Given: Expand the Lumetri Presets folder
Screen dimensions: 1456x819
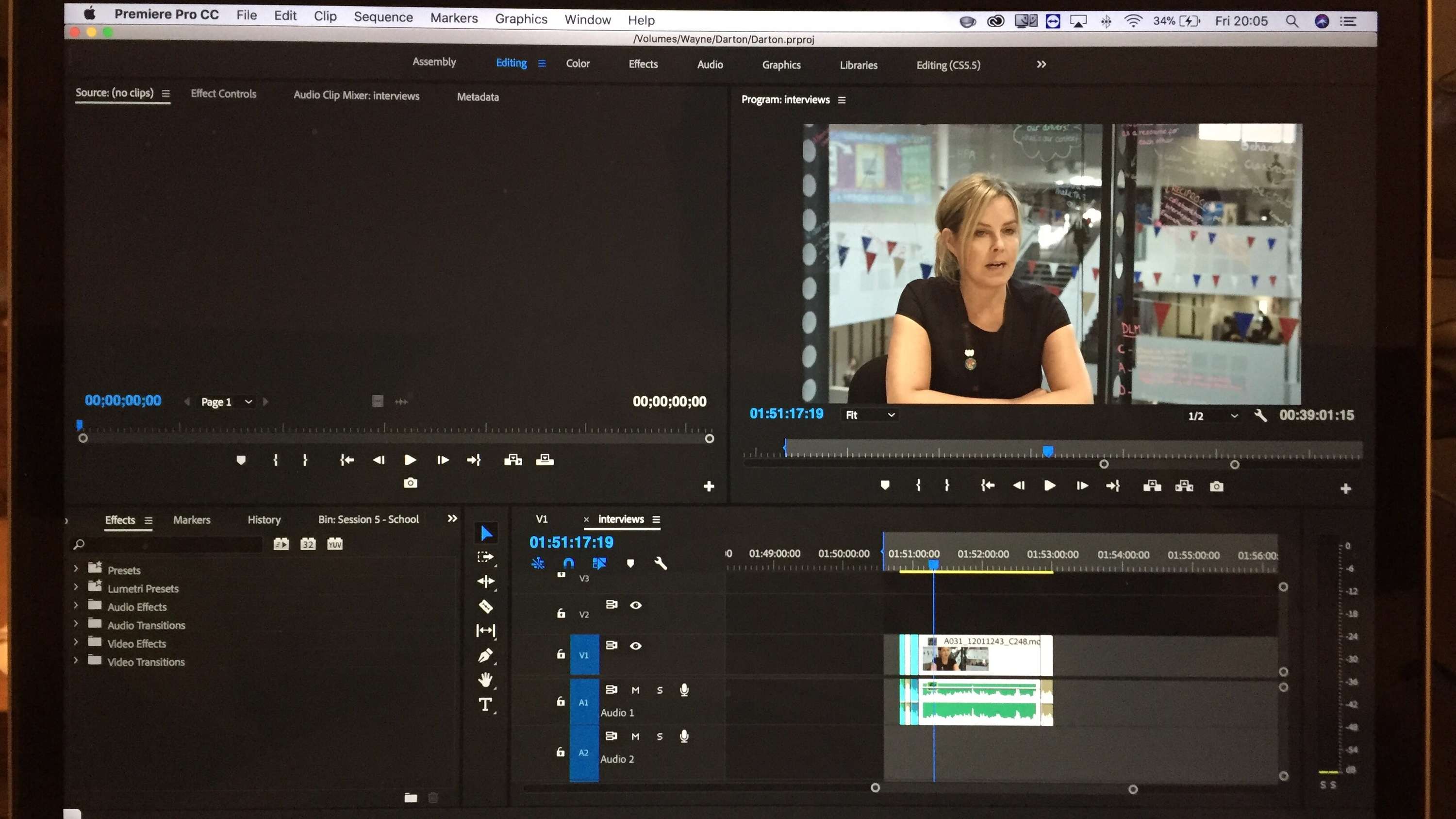Looking at the screenshot, I should 76,586.
